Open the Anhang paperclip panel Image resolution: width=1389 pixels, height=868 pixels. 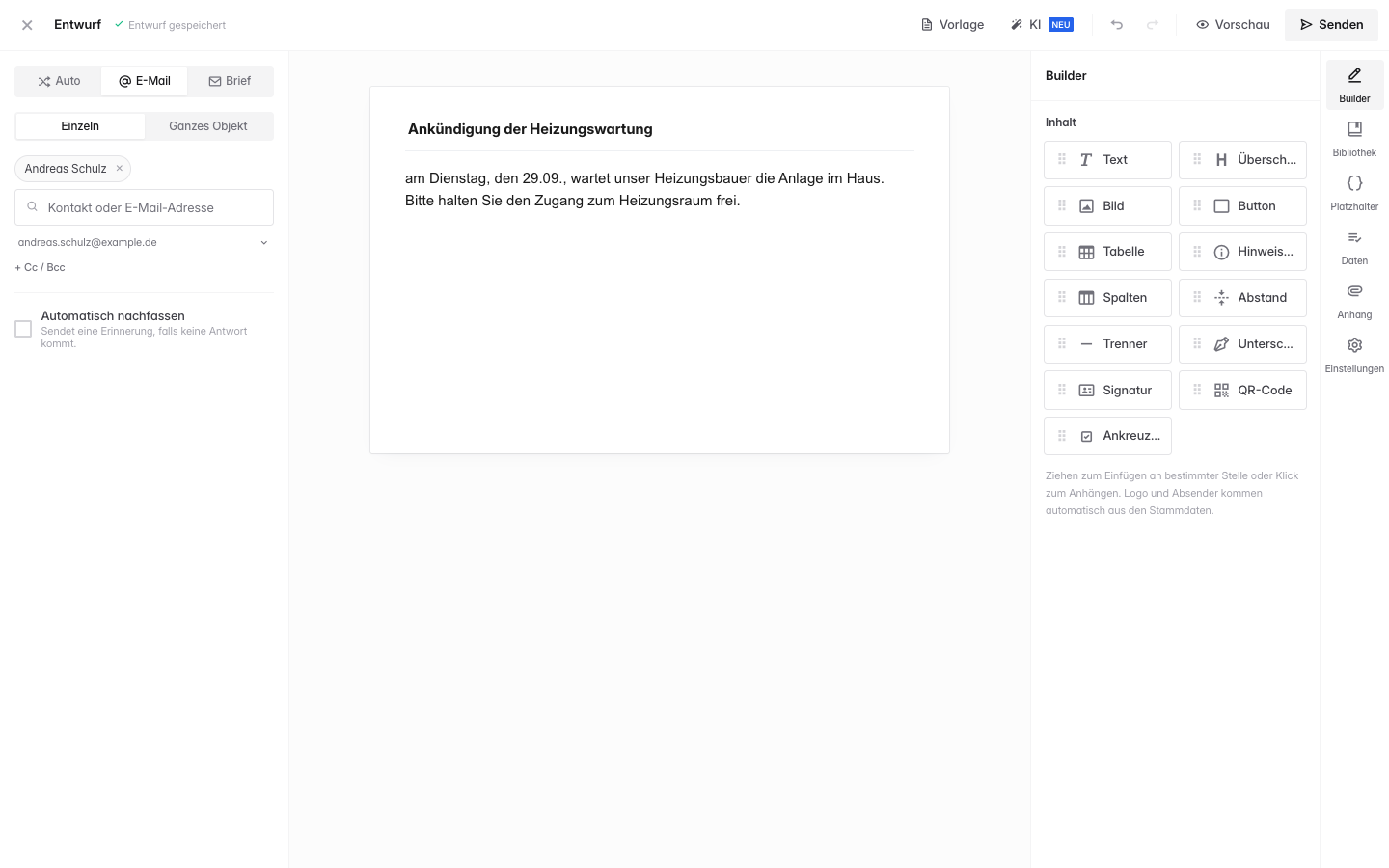(1354, 301)
